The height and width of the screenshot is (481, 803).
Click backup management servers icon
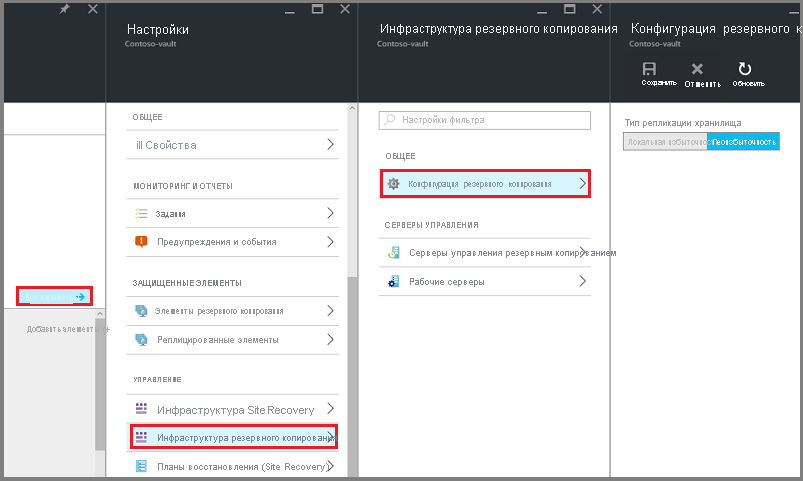point(393,253)
